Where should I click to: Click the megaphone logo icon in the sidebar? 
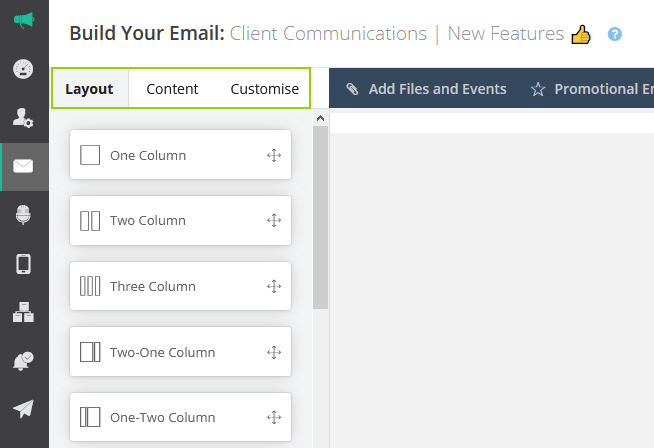[23, 20]
